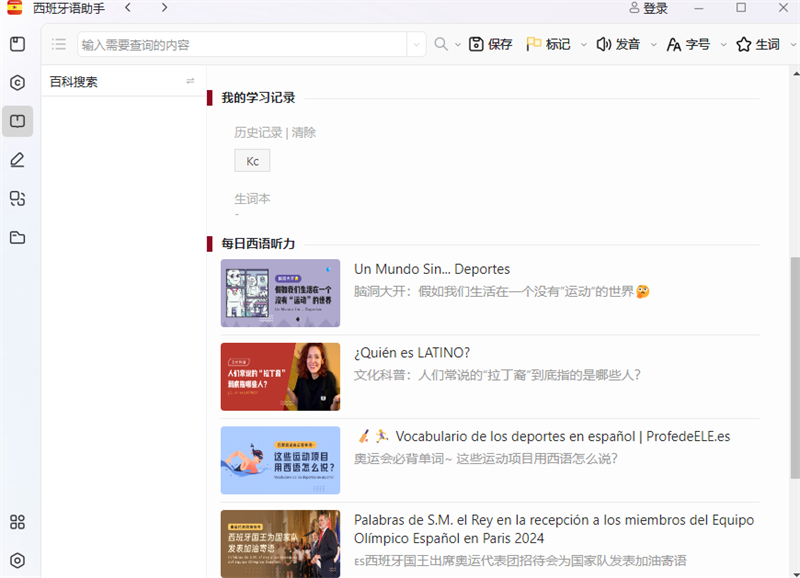
Task: Click the blue swimmer sports vocabulary thumbnail
Action: pyautogui.click(x=280, y=460)
